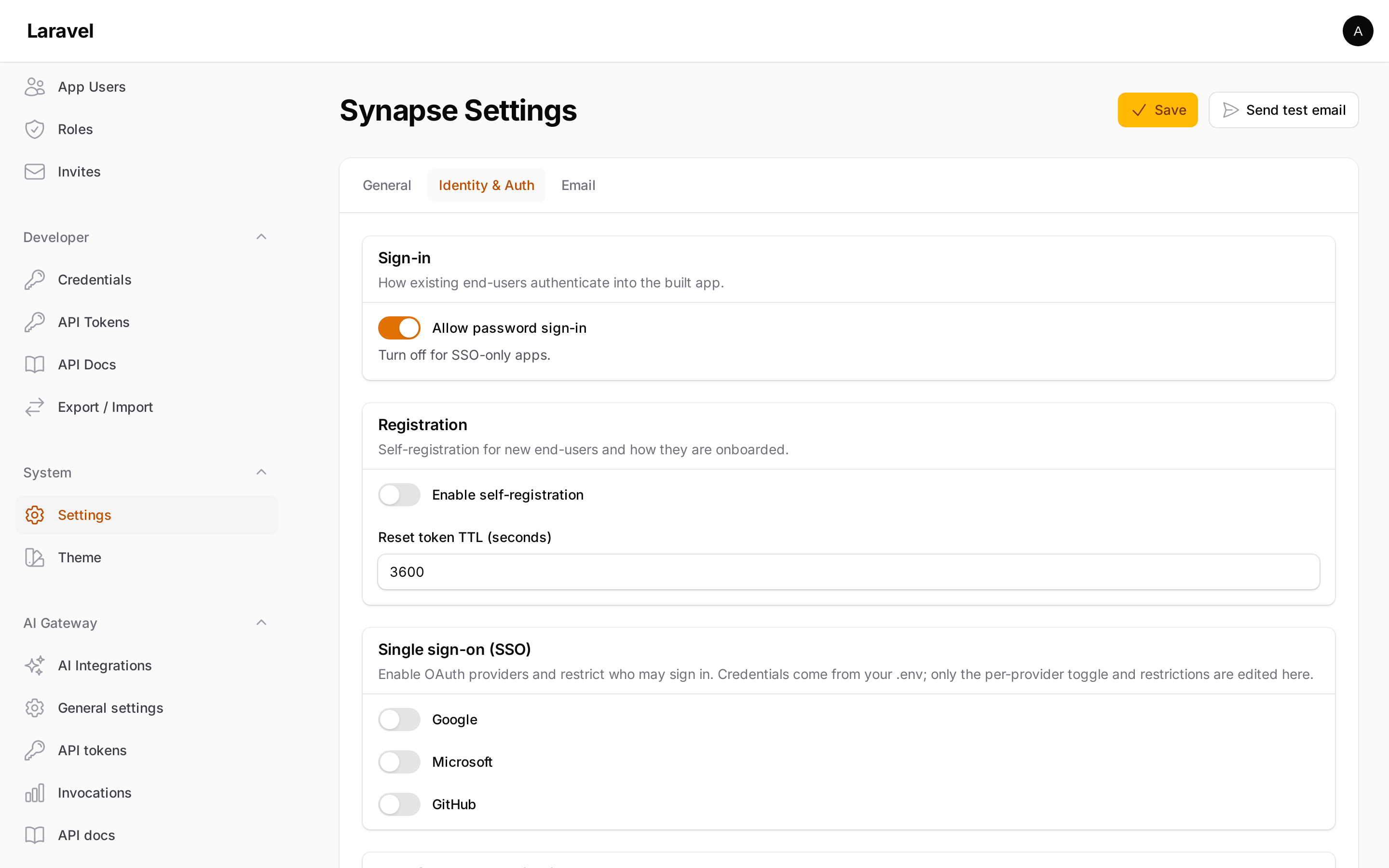The height and width of the screenshot is (868, 1389).
Task: Open Invites in the sidebar
Action: [146, 172]
